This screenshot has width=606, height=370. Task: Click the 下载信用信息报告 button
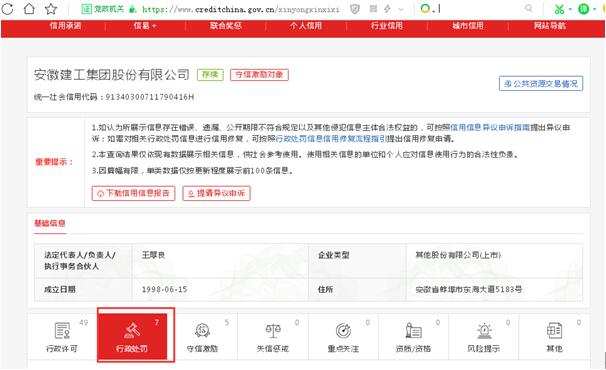click(133, 193)
